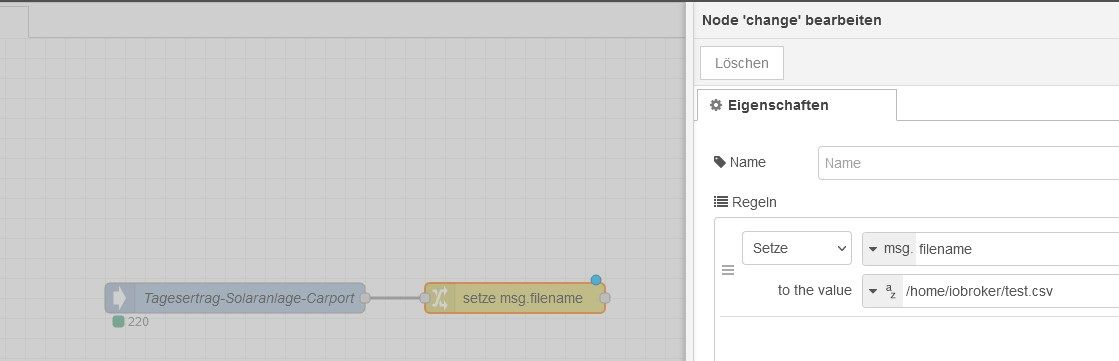Viewport: 1119px width, 361px height.
Task: Click the shuffle icon on the change node
Action: coord(440,298)
